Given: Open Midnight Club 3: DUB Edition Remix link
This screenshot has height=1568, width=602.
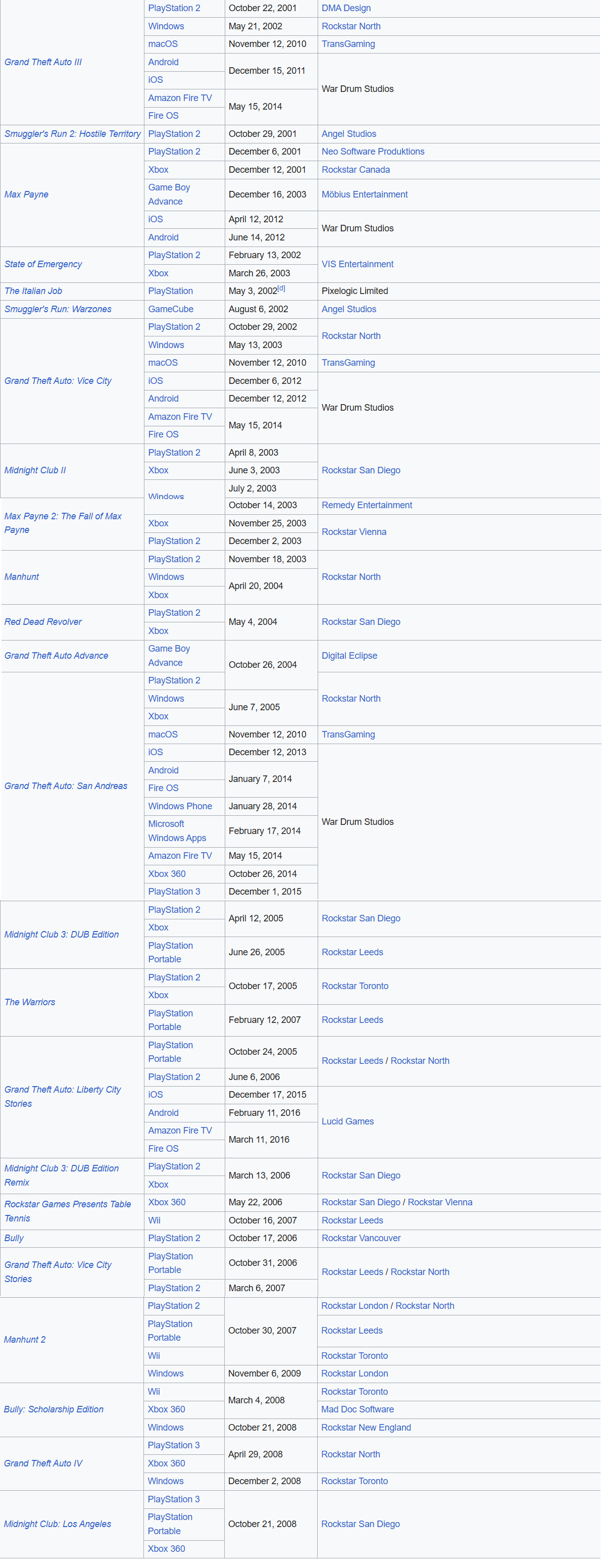Looking at the screenshot, I should [x=62, y=1175].
